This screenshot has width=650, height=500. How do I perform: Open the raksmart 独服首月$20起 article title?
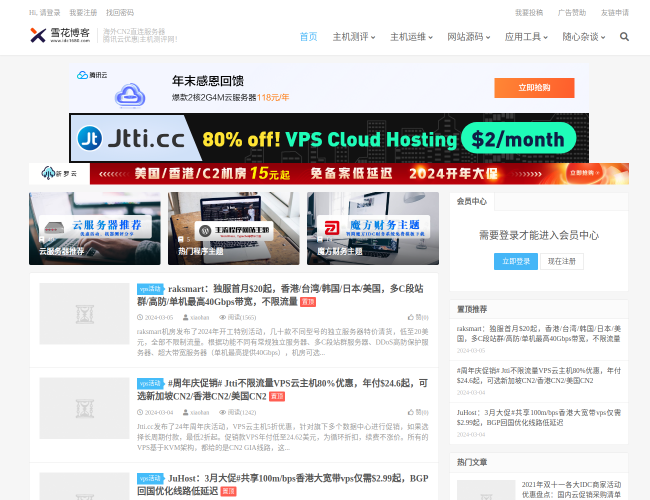click(280, 295)
